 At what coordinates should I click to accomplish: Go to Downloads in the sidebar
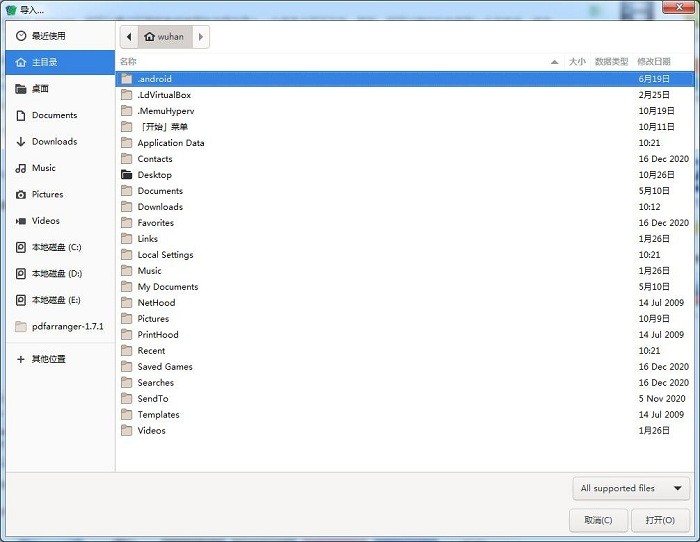coord(54,142)
